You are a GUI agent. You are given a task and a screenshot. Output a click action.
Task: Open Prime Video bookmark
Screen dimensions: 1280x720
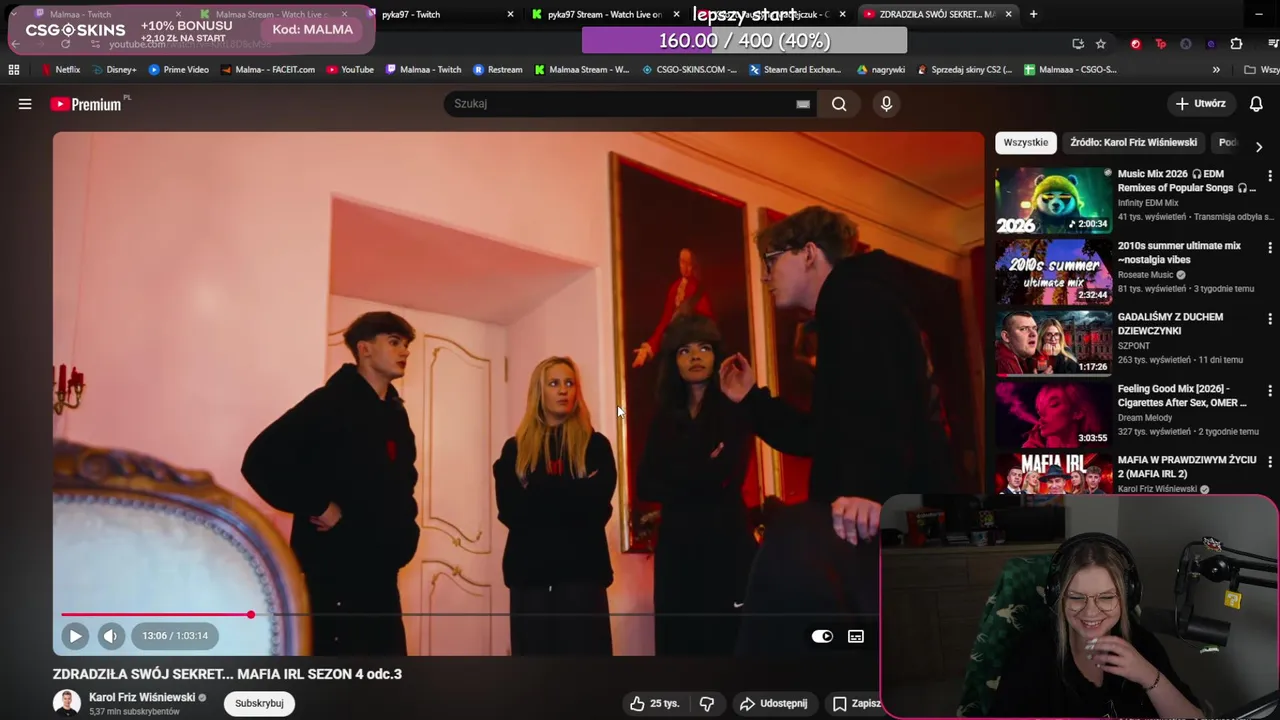[x=179, y=70]
